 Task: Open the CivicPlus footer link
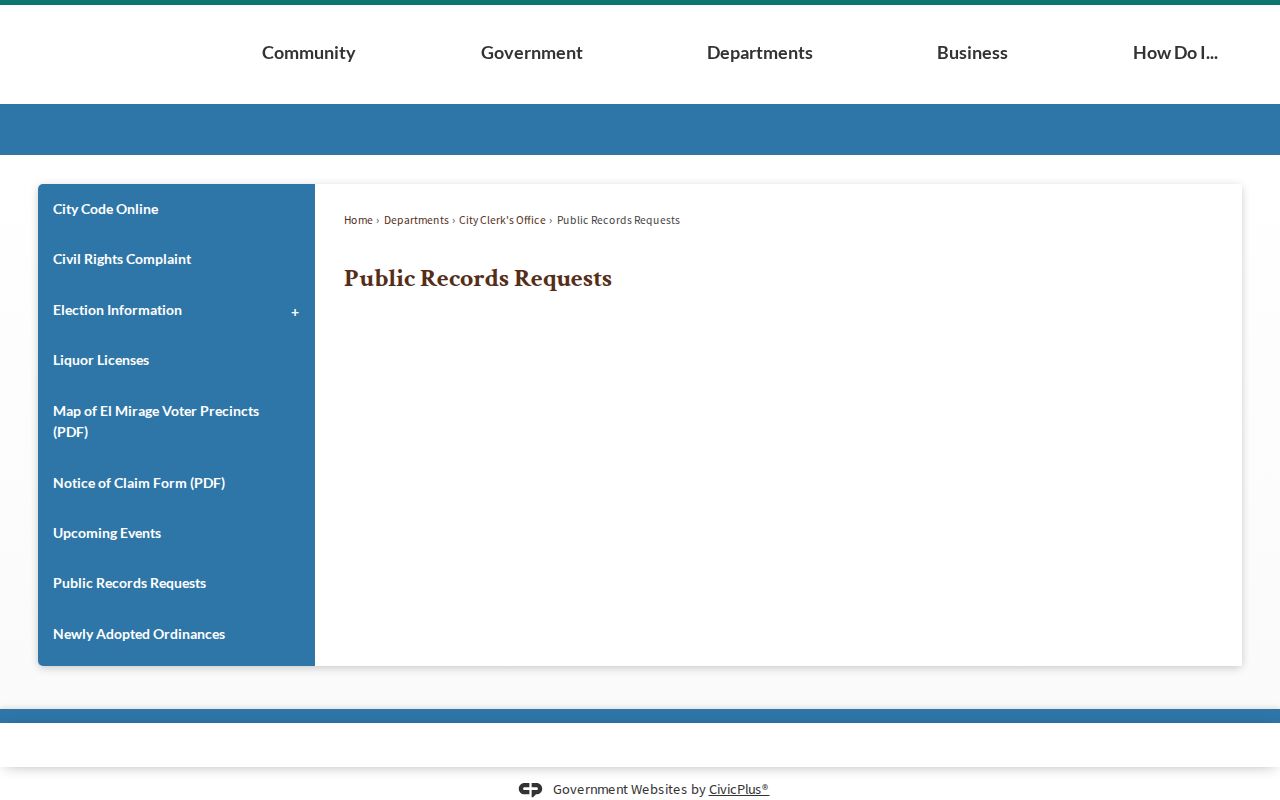(x=739, y=790)
